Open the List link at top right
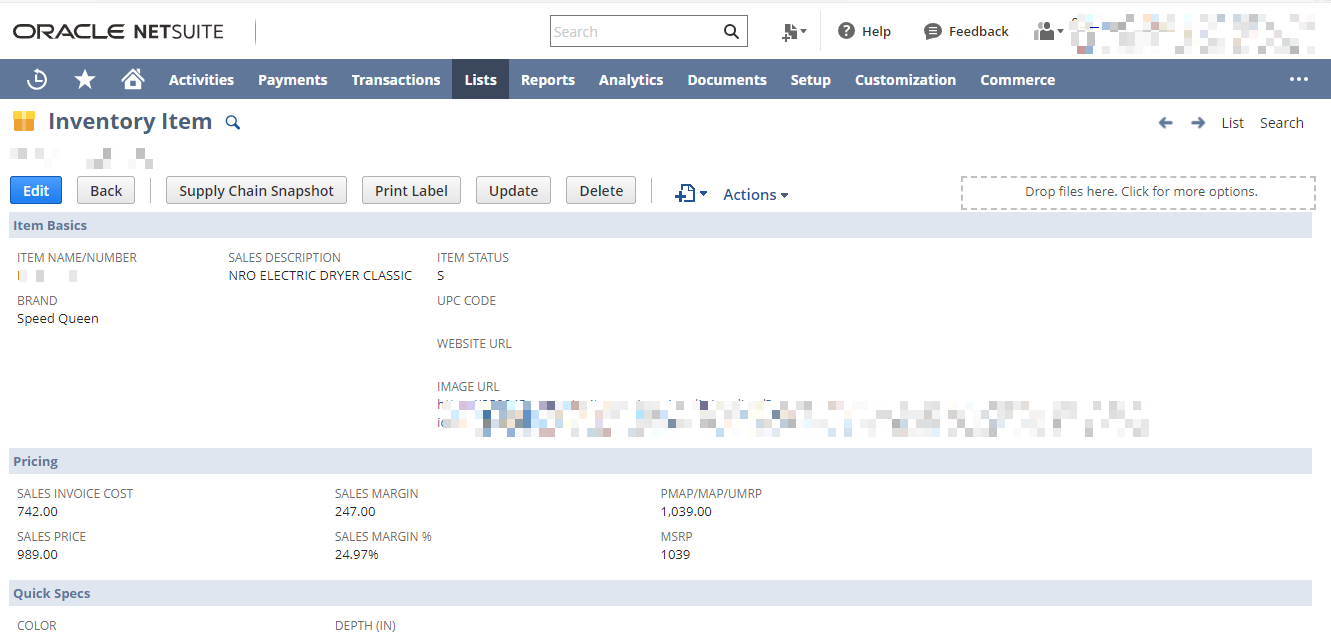Screen dimensions: 1331x634 click(1233, 122)
